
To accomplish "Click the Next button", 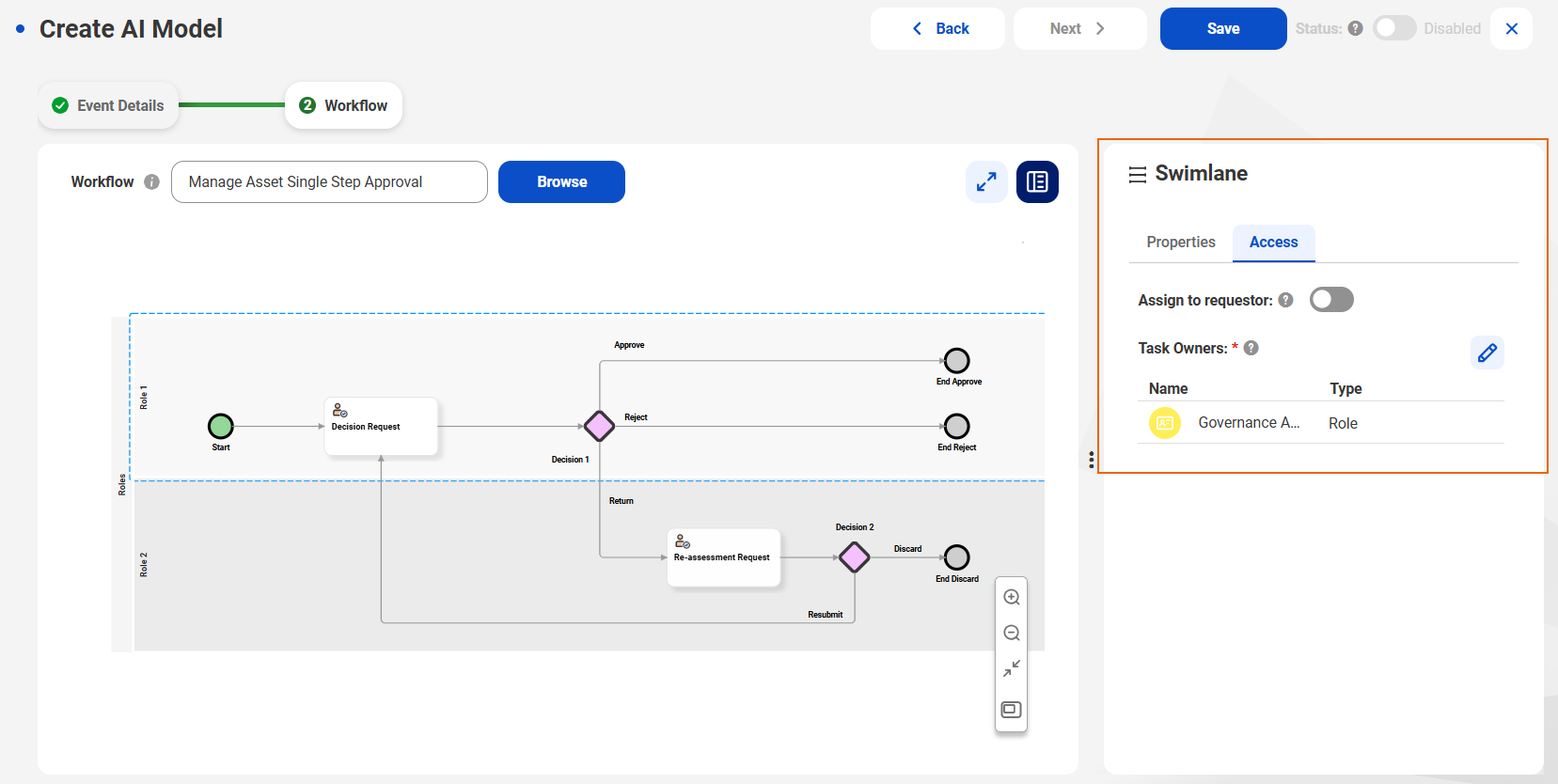I will 1080,28.
